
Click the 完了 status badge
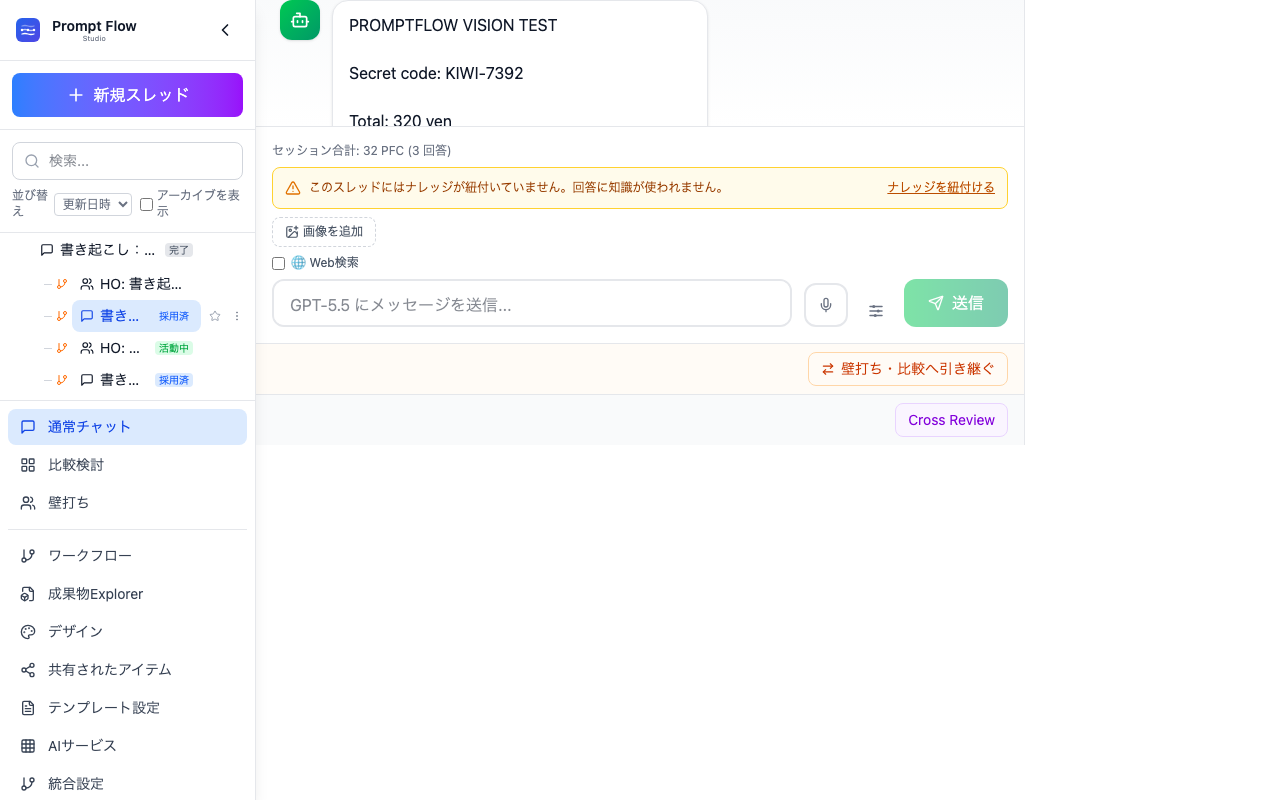point(179,250)
